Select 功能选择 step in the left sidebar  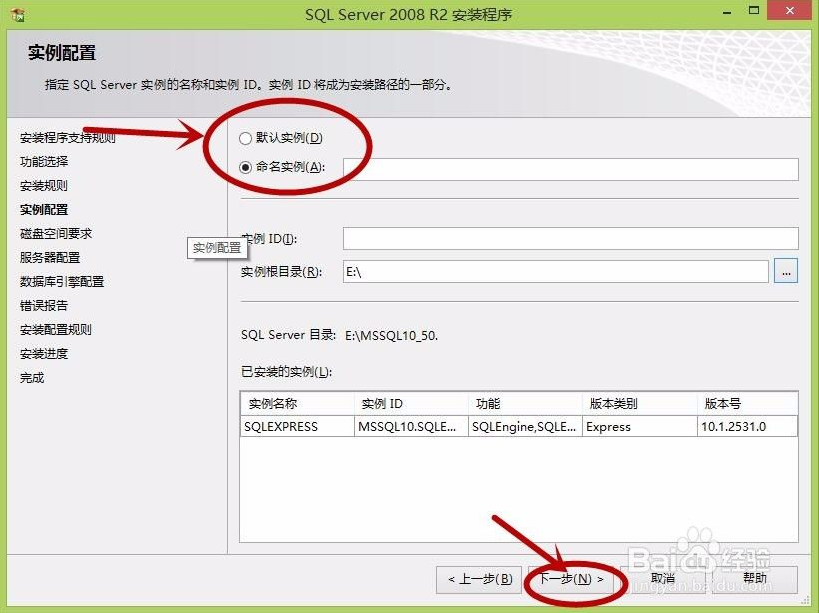click(x=44, y=162)
